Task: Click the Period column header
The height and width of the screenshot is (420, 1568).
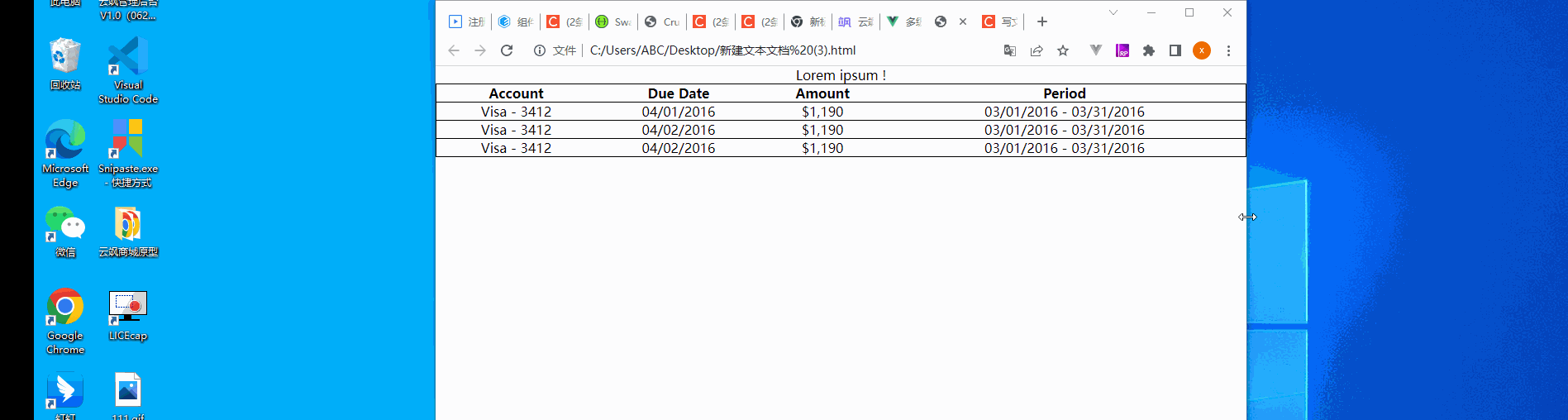Action: (x=1065, y=93)
